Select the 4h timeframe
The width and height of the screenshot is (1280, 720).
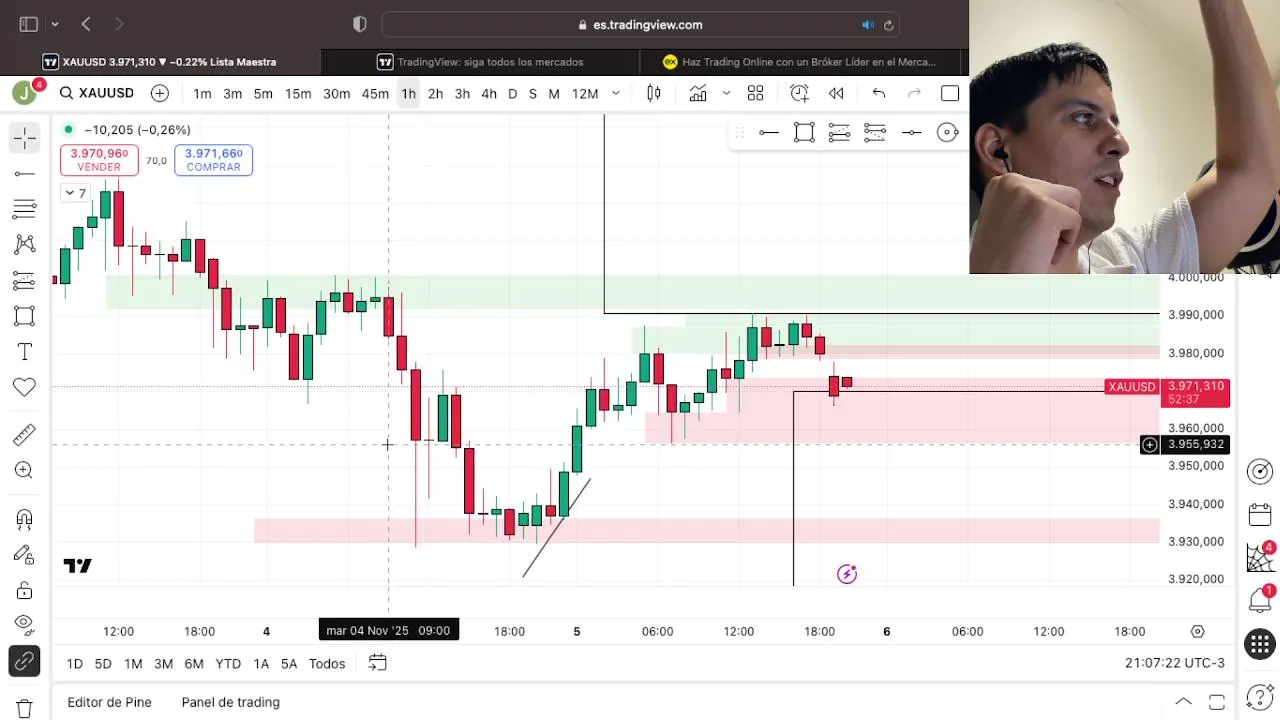(x=489, y=94)
